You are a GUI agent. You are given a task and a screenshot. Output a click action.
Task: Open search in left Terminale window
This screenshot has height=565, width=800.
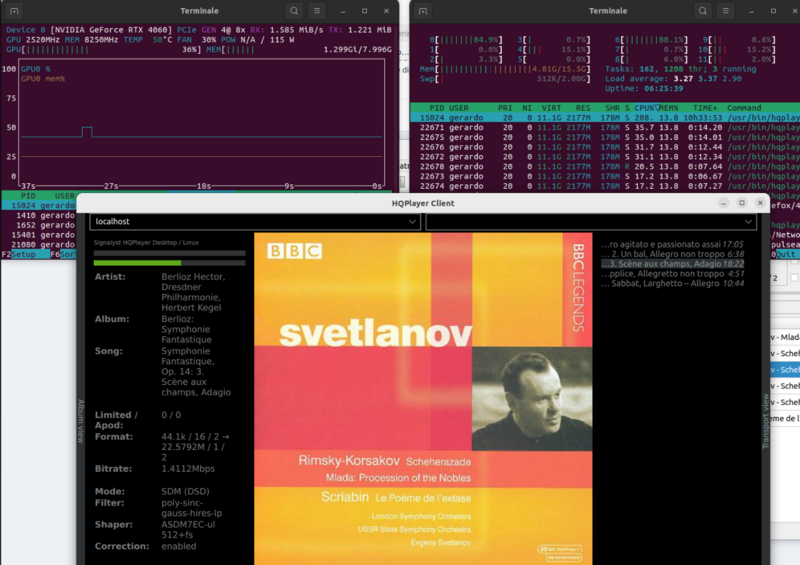[x=294, y=11]
